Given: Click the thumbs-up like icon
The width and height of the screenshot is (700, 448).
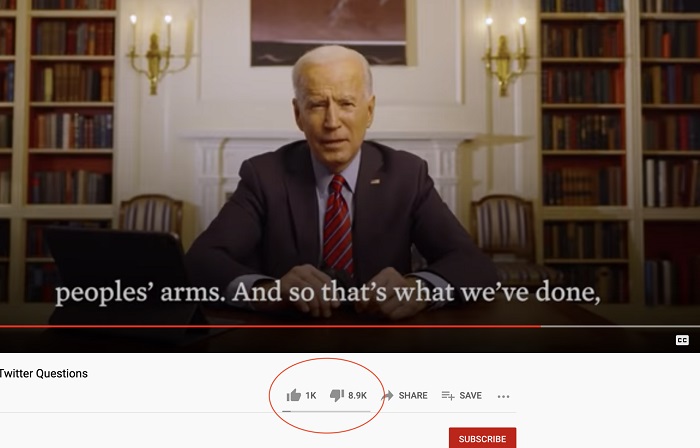Looking at the screenshot, I should tap(294, 395).
